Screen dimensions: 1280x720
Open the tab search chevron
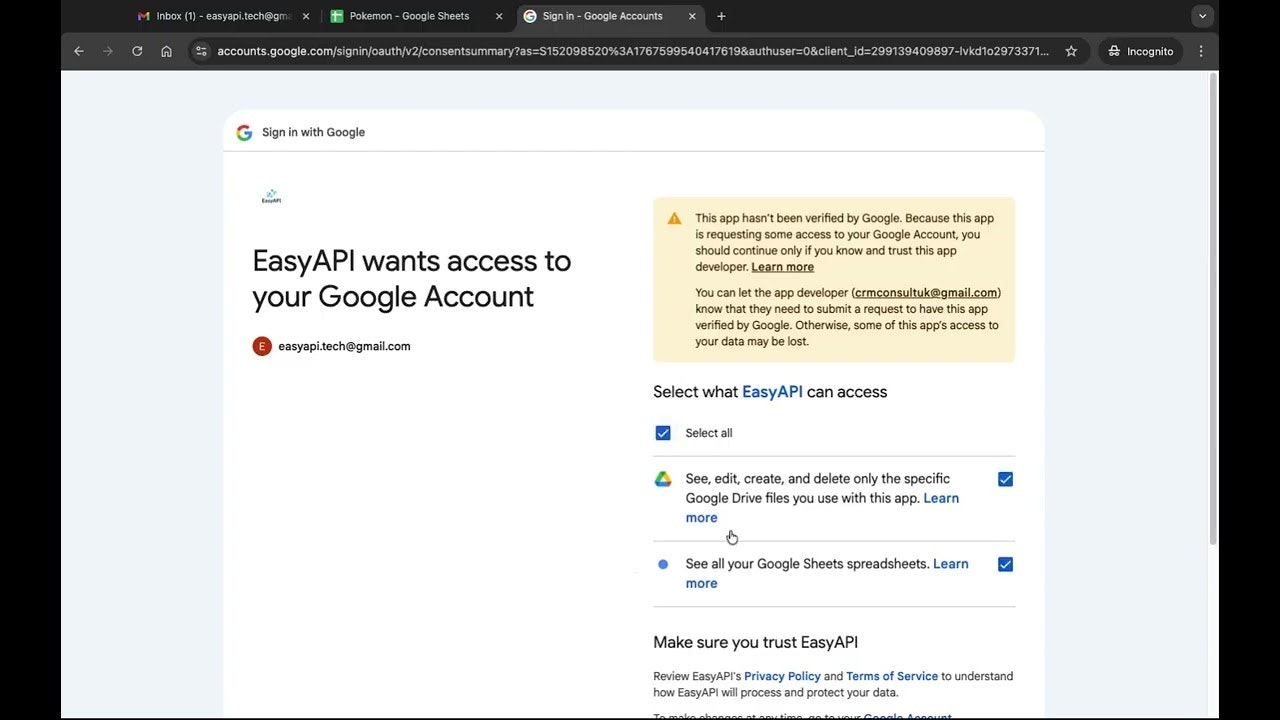click(x=1203, y=15)
